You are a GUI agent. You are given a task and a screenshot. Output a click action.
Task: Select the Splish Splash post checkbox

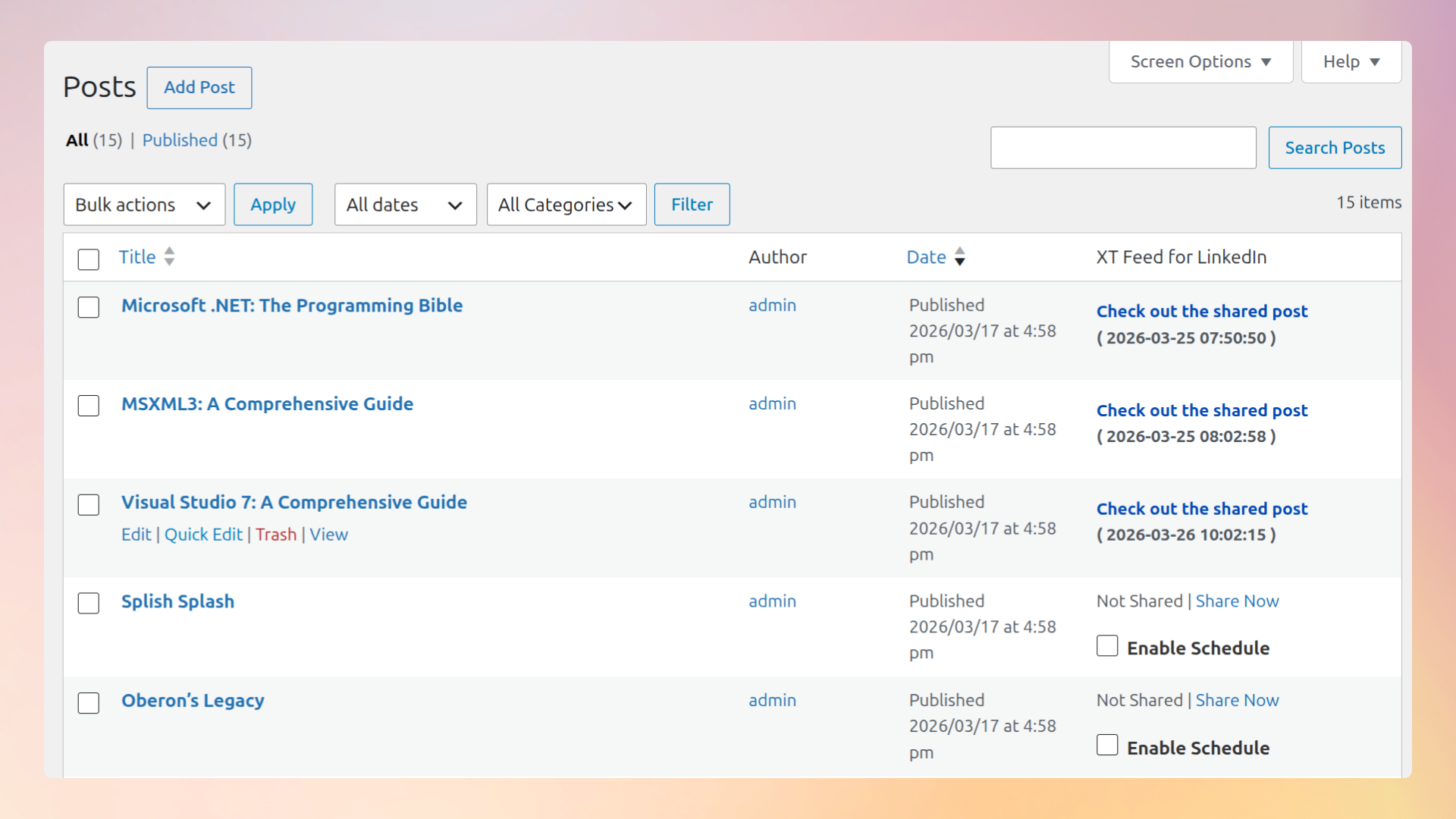pyautogui.click(x=89, y=604)
